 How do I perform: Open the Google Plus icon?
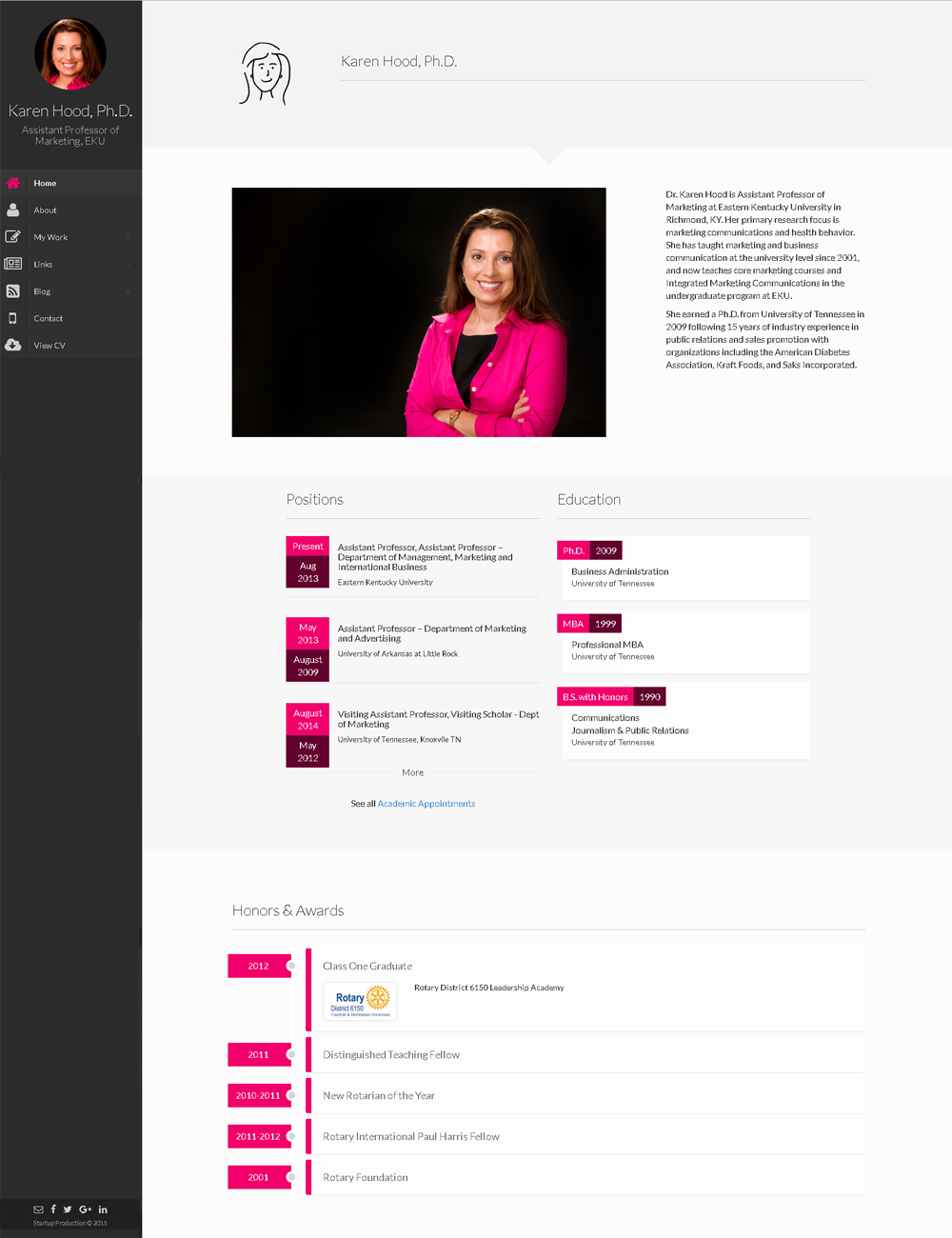(x=85, y=1209)
